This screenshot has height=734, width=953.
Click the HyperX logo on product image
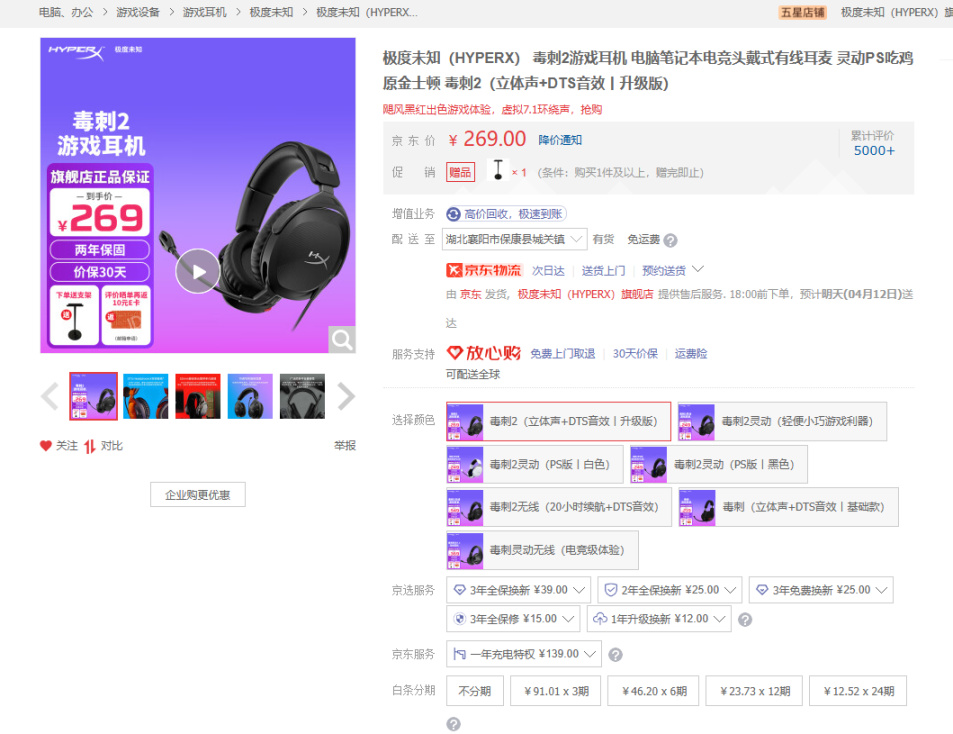click(x=76, y=52)
